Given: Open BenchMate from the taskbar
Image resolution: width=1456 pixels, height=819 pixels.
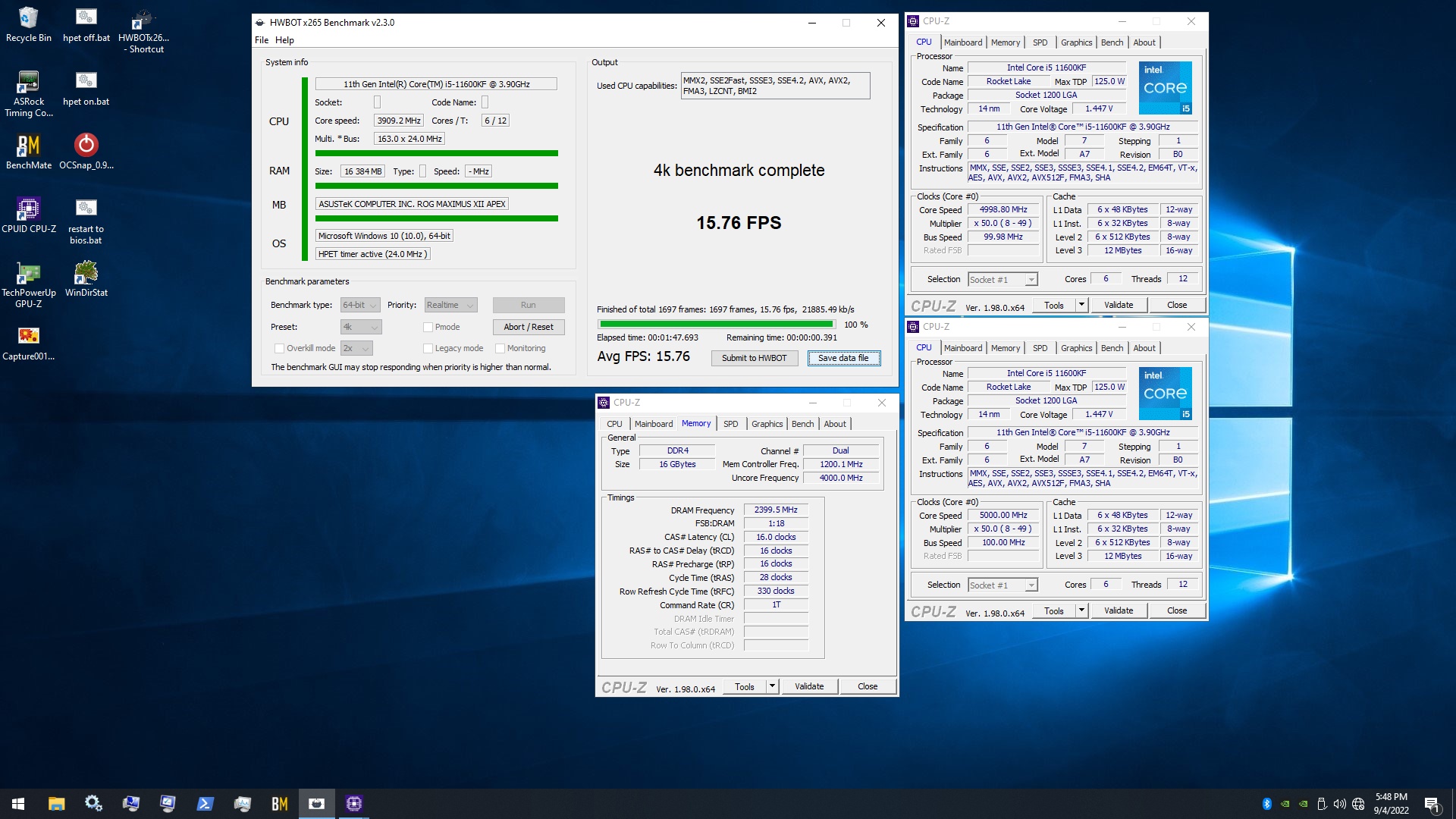Looking at the screenshot, I should click(x=279, y=804).
